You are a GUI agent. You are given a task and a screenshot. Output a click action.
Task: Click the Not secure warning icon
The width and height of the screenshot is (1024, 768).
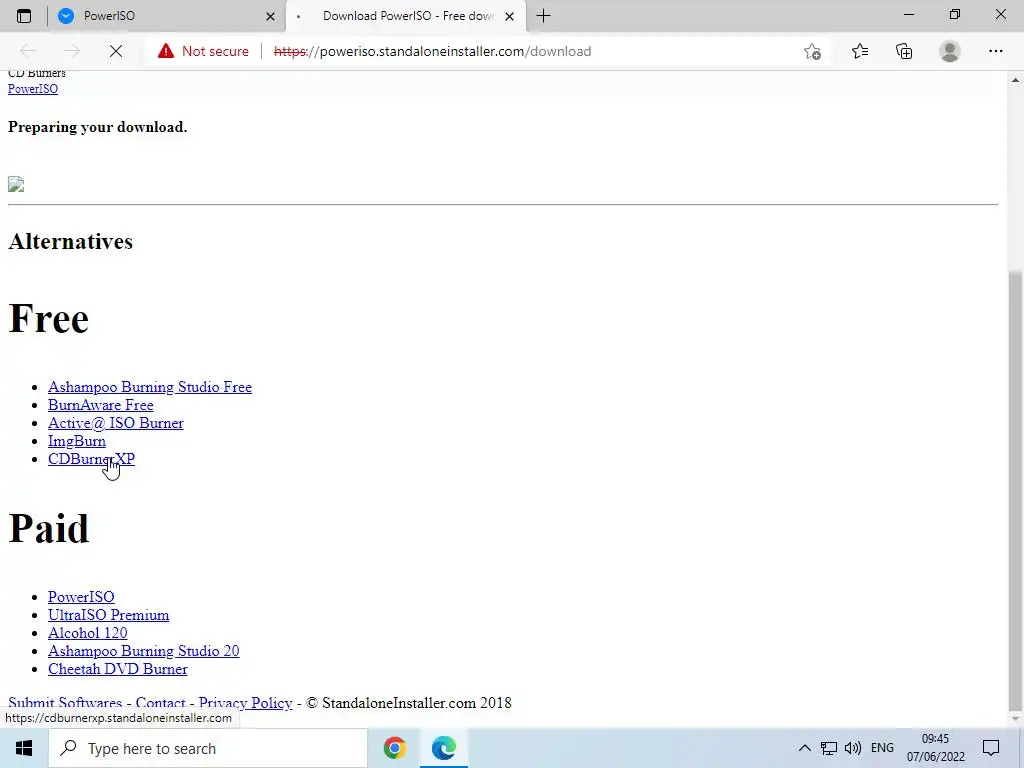[166, 51]
